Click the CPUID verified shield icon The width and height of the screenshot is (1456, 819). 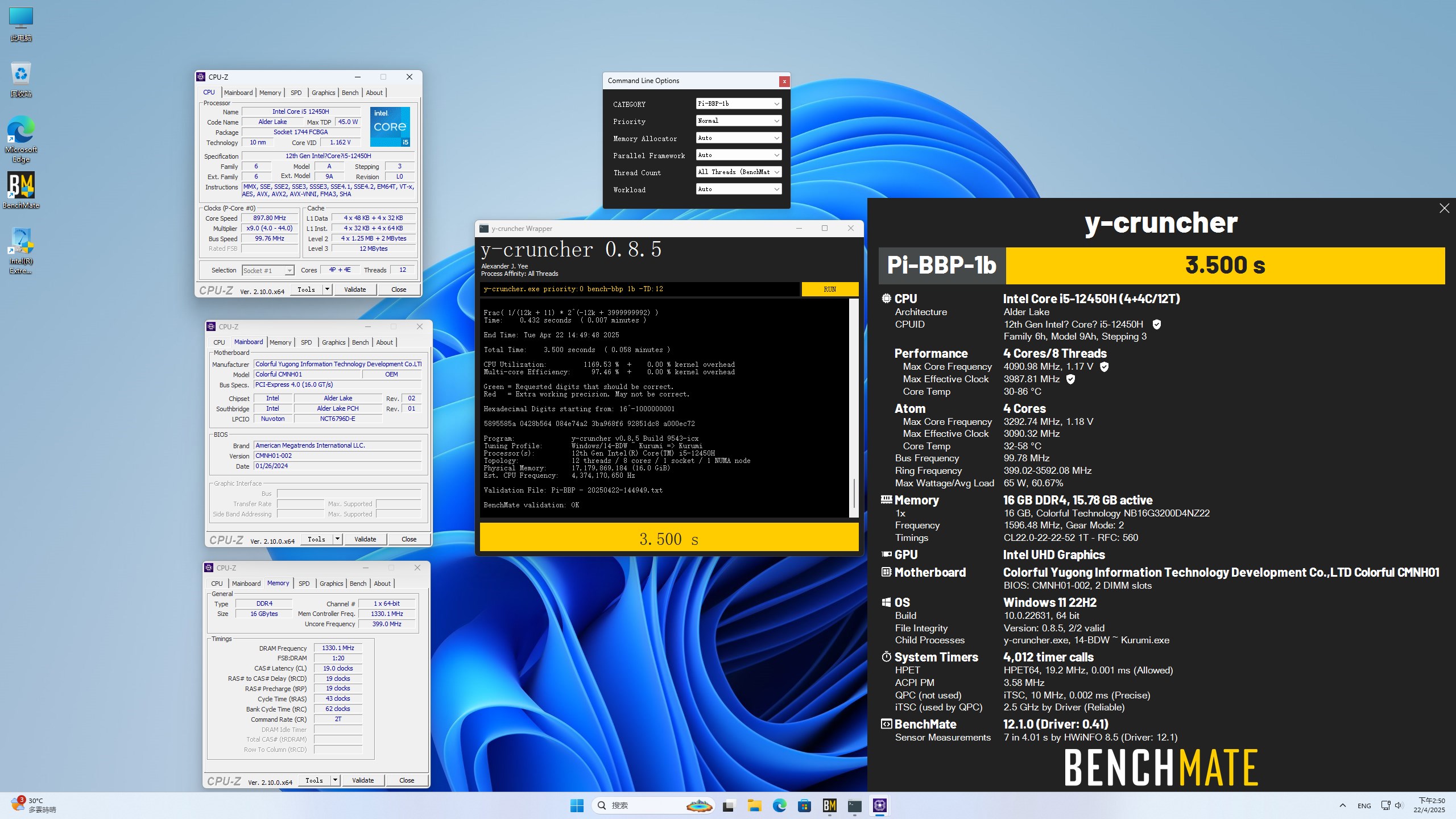[1156, 324]
